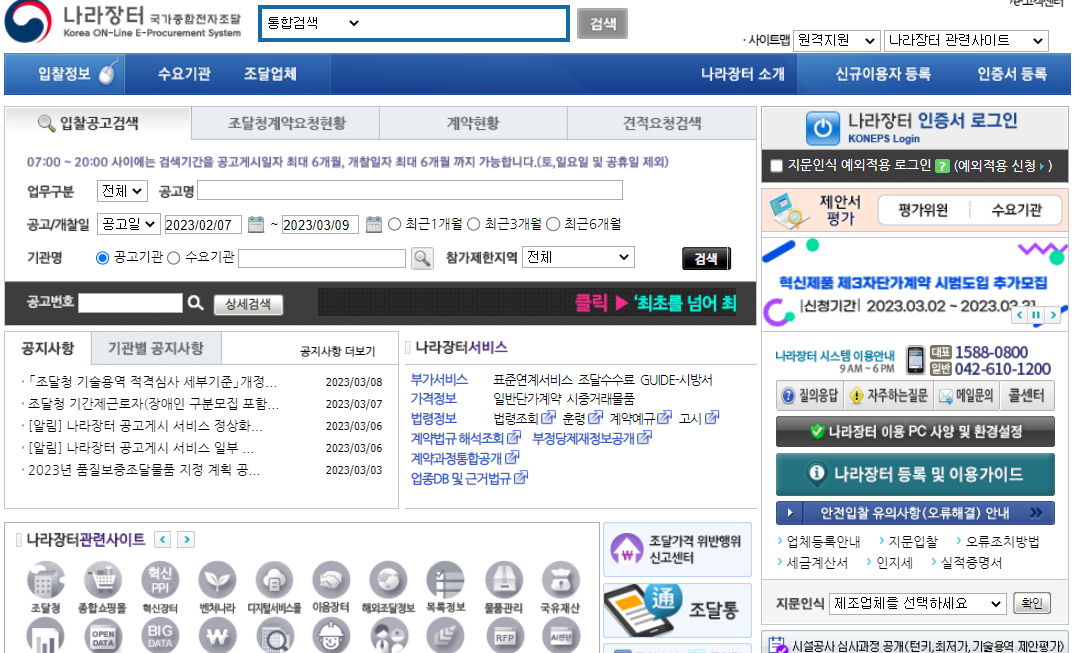This screenshot has height=653, width=1075.
Task: Open 신규이용자 등록 menu
Action: [882, 74]
